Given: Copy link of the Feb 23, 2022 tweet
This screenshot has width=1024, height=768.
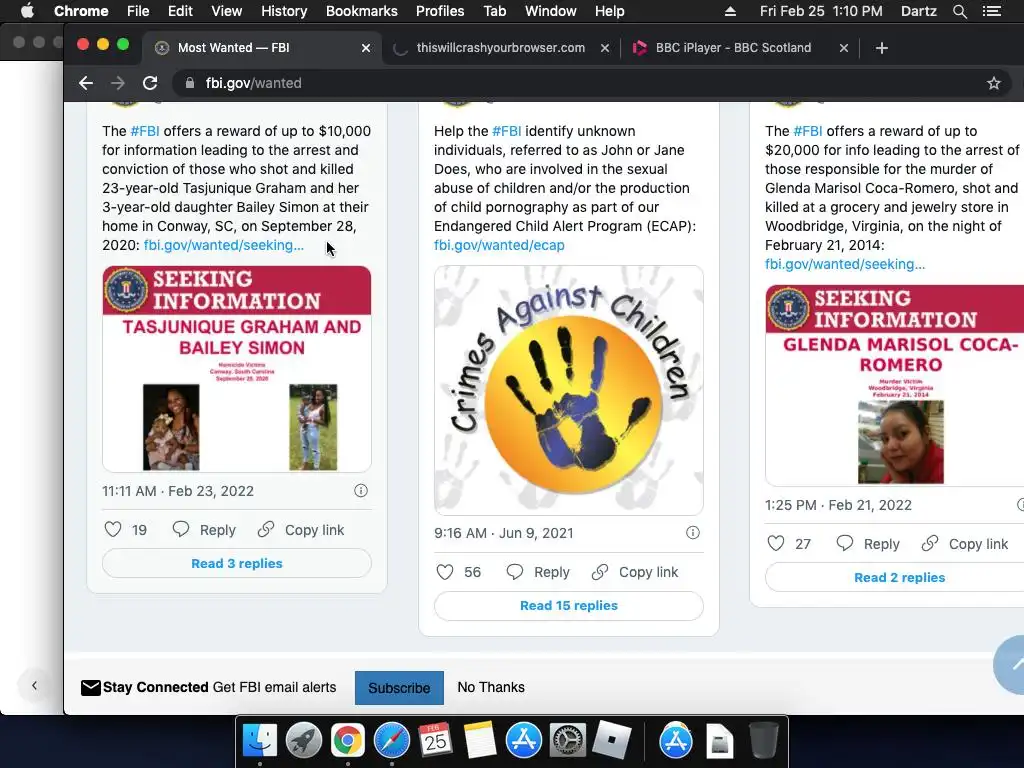Looking at the screenshot, I should click(x=301, y=530).
